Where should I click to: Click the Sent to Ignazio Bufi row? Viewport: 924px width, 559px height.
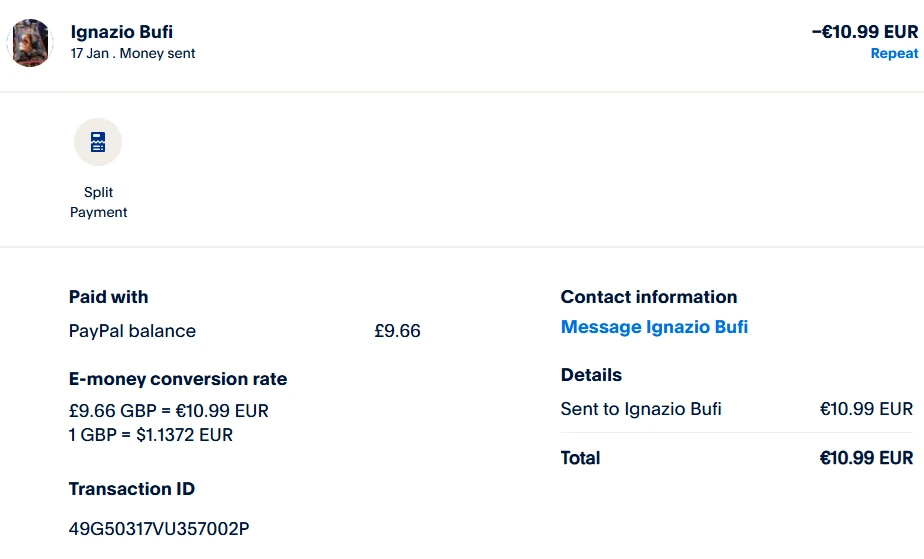click(x=641, y=409)
